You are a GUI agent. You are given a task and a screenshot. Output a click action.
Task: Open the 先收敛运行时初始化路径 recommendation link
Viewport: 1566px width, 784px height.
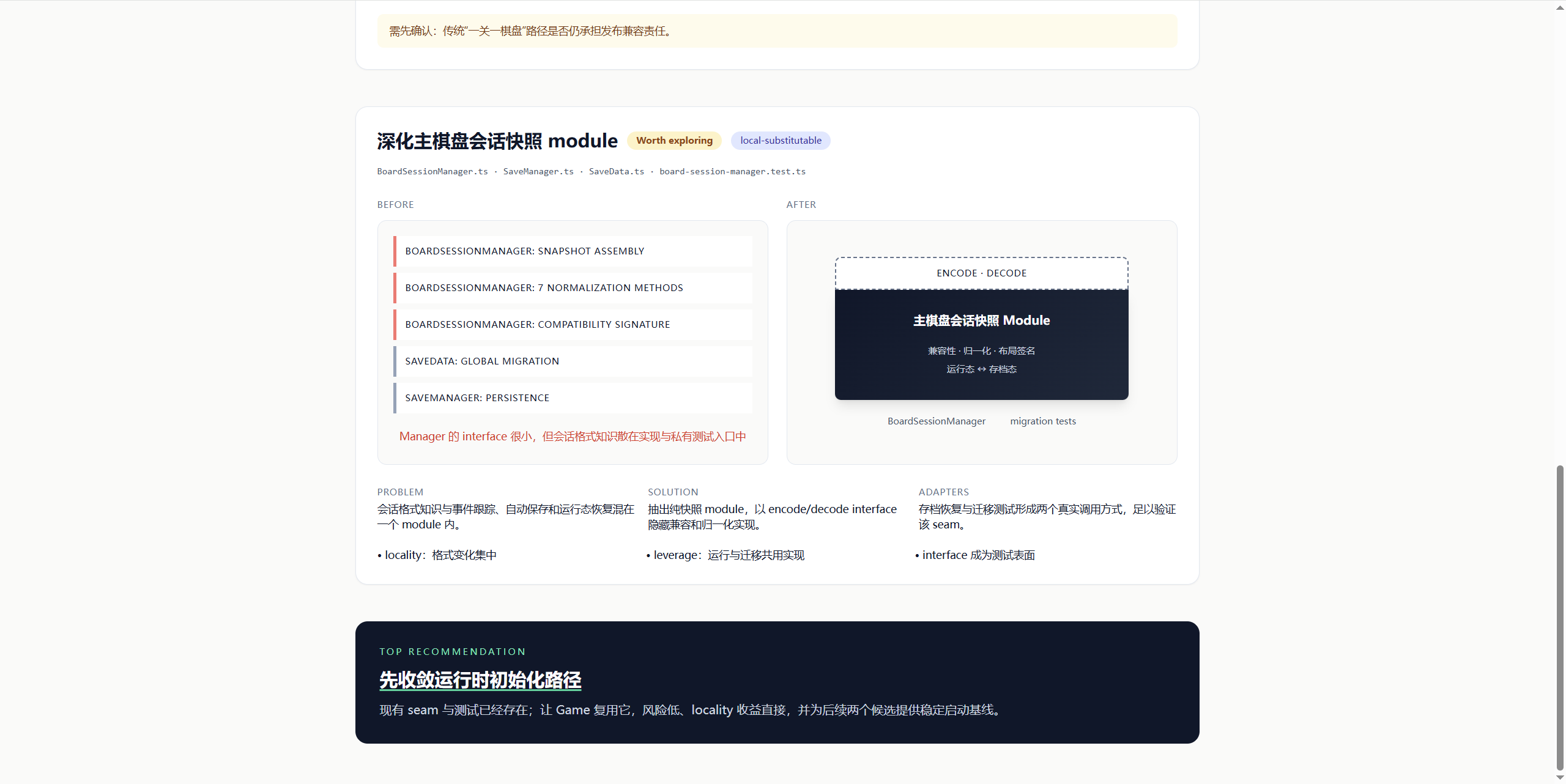pyautogui.click(x=480, y=680)
